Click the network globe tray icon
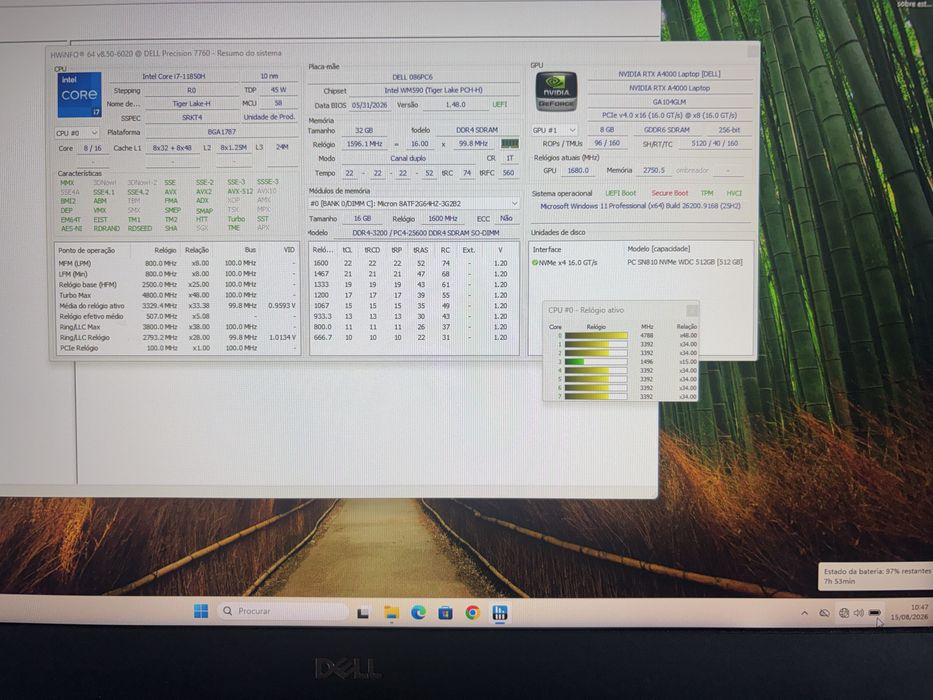Screen dimensions: 933x700 point(844,613)
